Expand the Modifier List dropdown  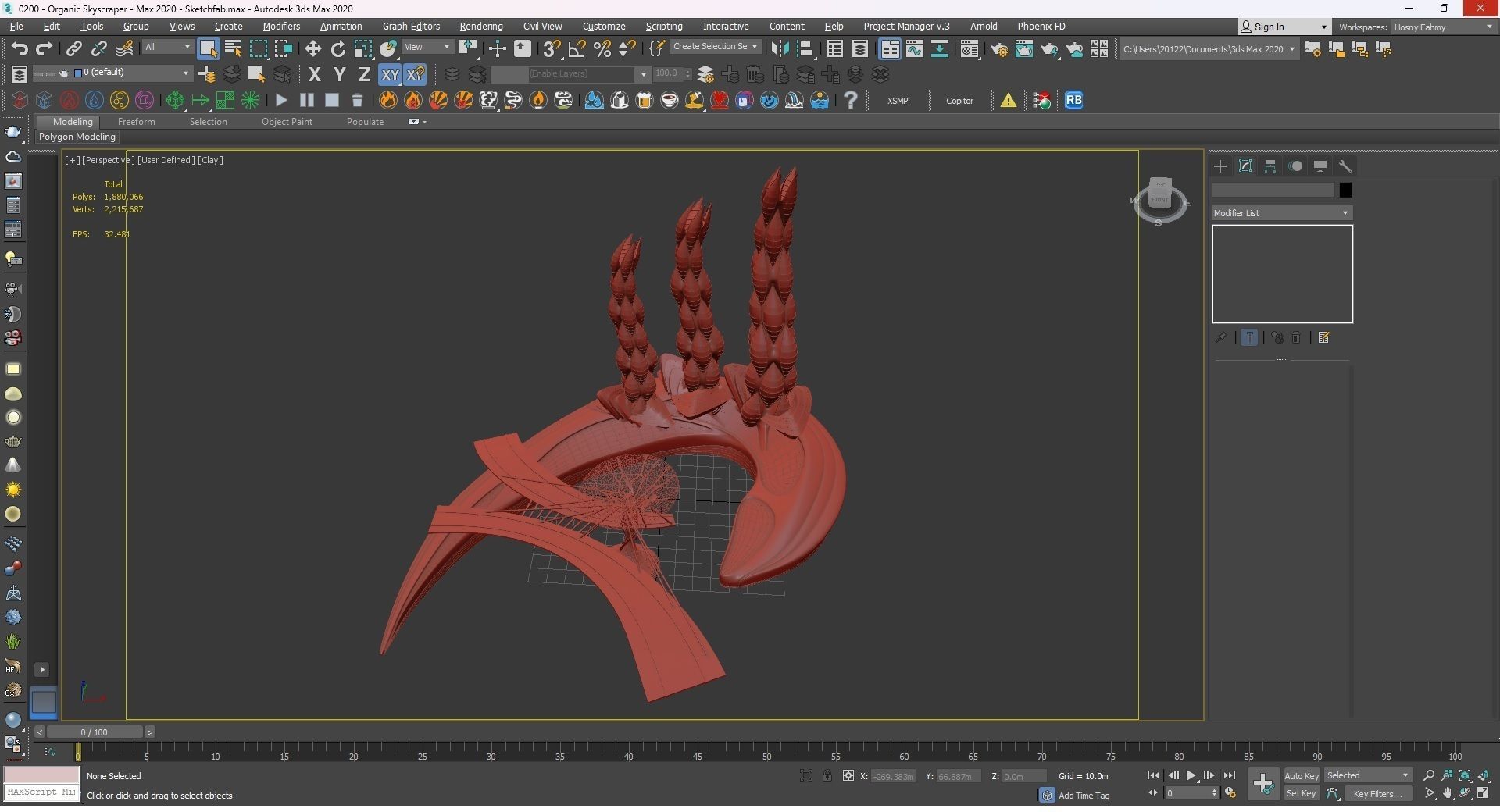(1282, 213)
